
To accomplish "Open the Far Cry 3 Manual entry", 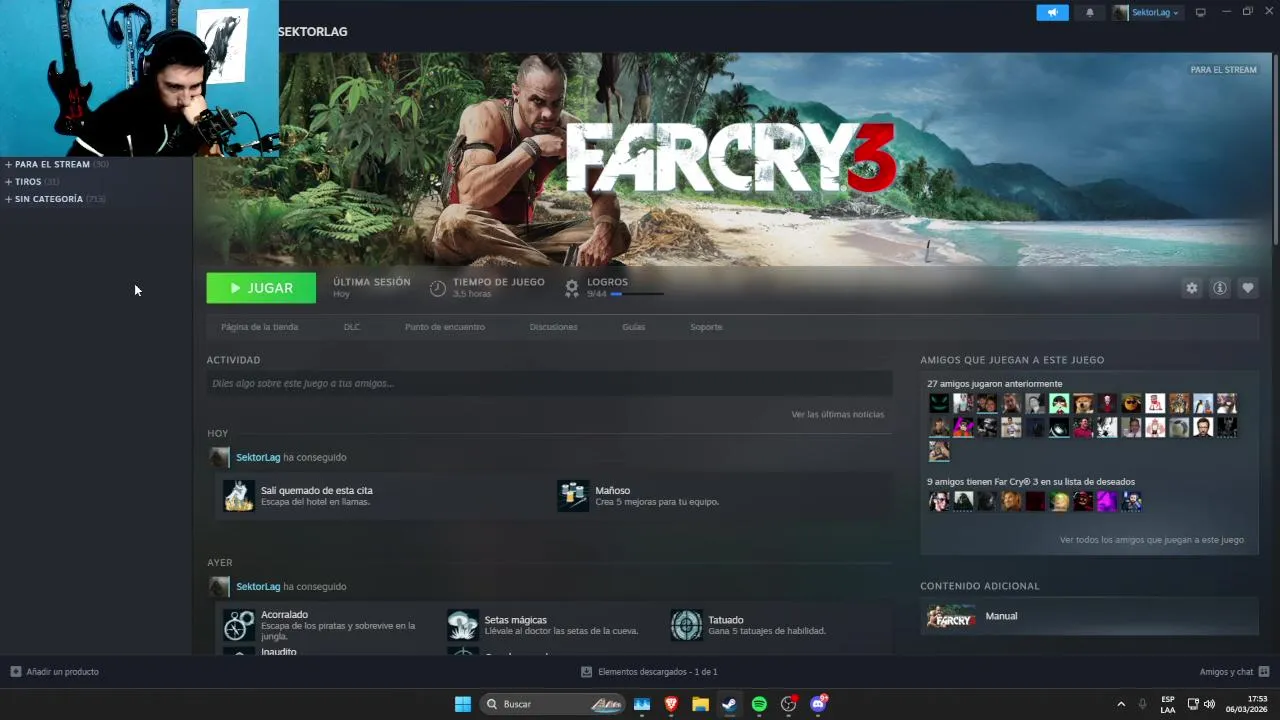I will tap(1089, 616).
